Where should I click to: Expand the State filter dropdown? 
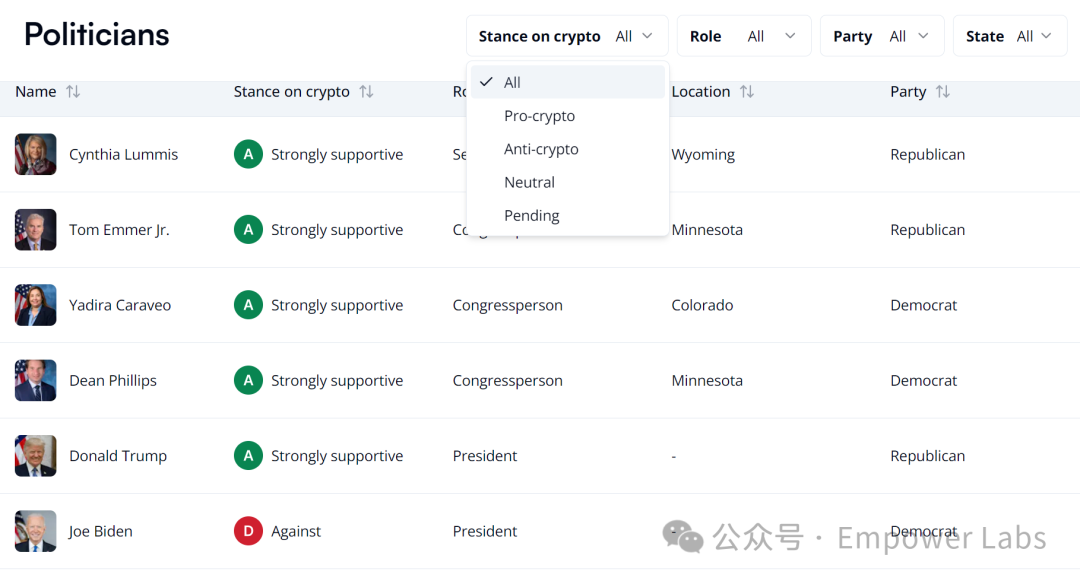pyautogui.click(x=1009, y=36)
